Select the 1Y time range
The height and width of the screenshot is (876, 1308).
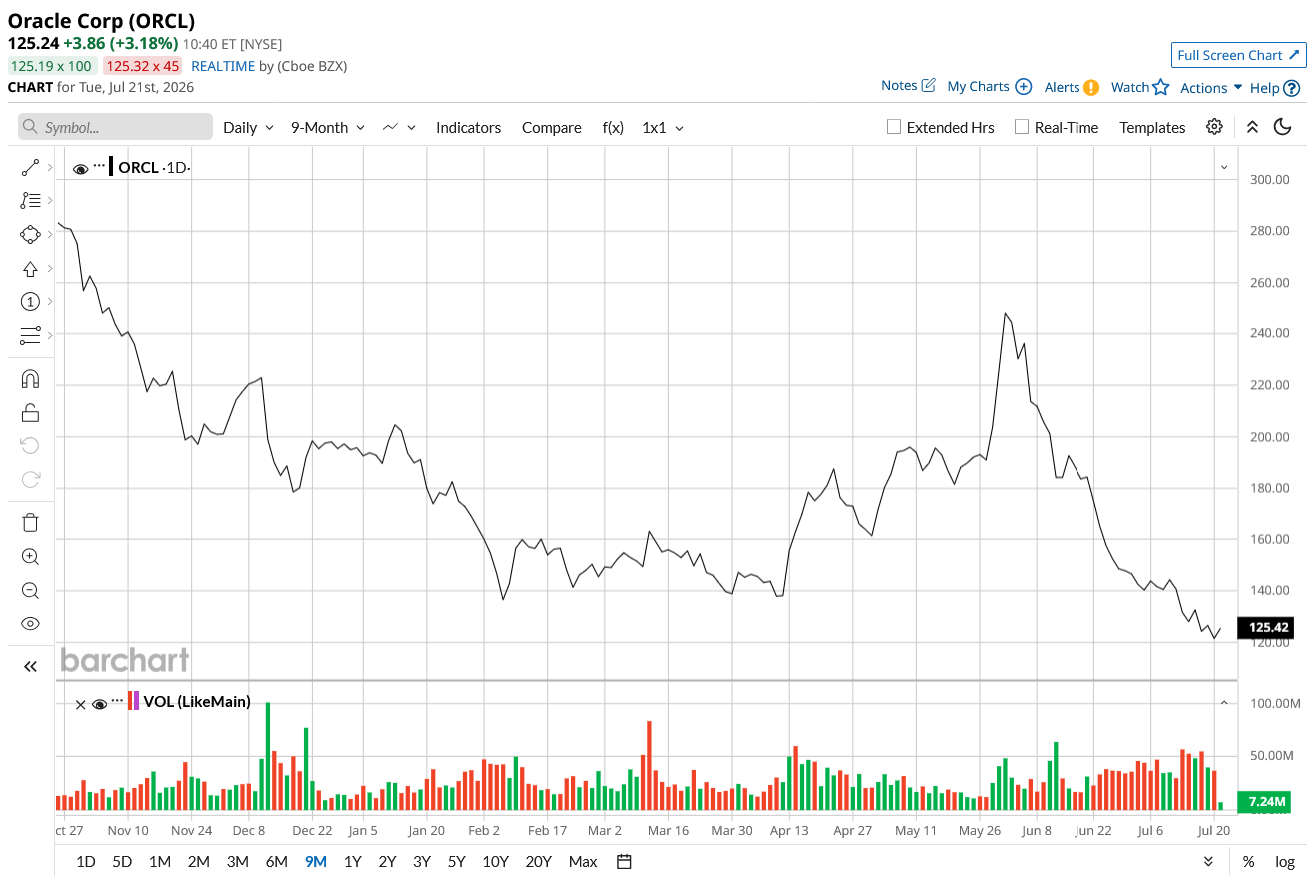(x=352, y=861)
